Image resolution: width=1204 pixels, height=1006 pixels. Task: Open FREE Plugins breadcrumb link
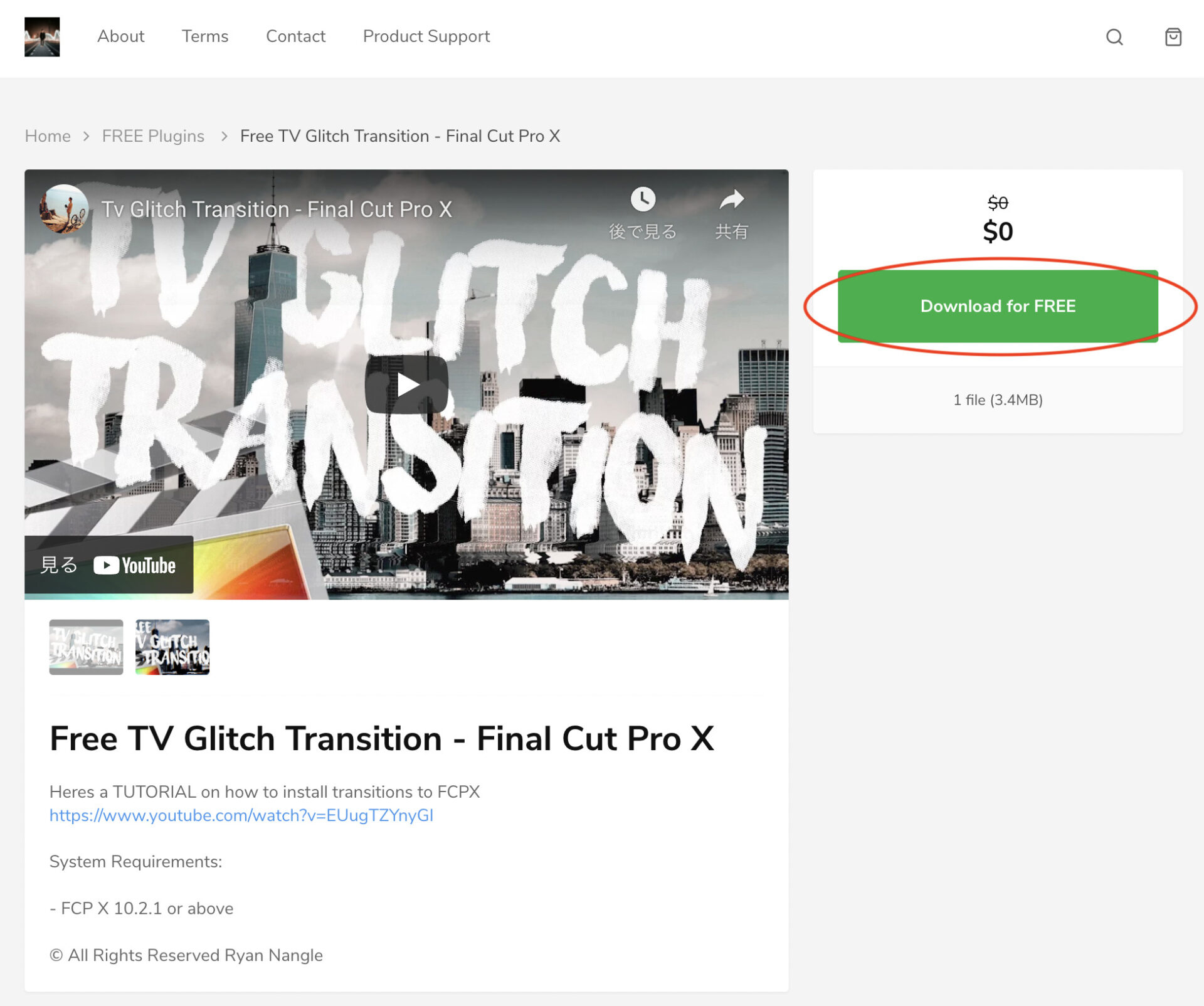tap(153, 136)
